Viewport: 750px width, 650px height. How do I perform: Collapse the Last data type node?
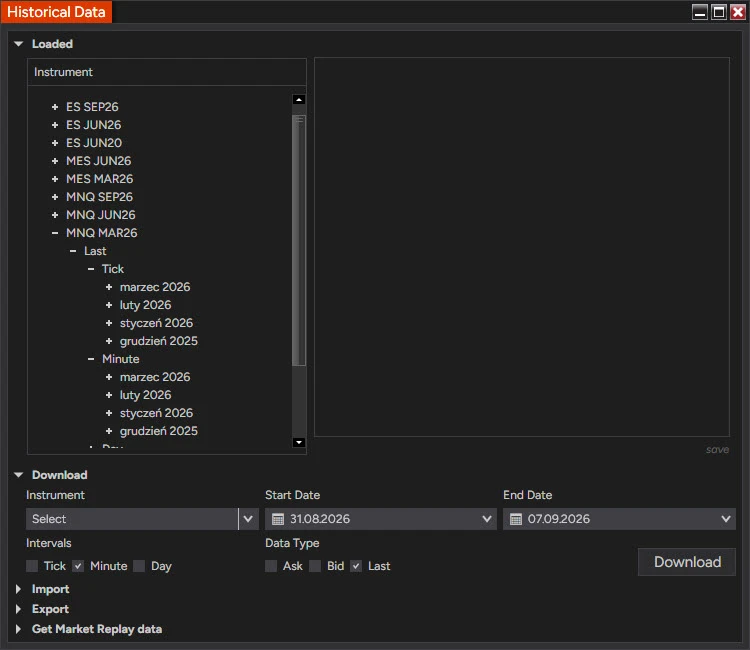coord(73,251)
